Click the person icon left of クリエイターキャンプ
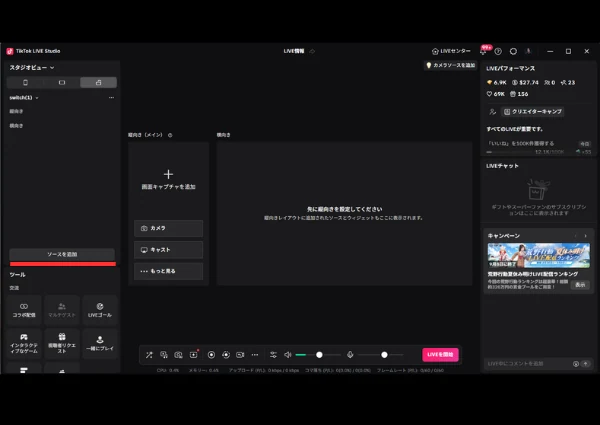Screen dimensions: 600x425 click(492, 112)
